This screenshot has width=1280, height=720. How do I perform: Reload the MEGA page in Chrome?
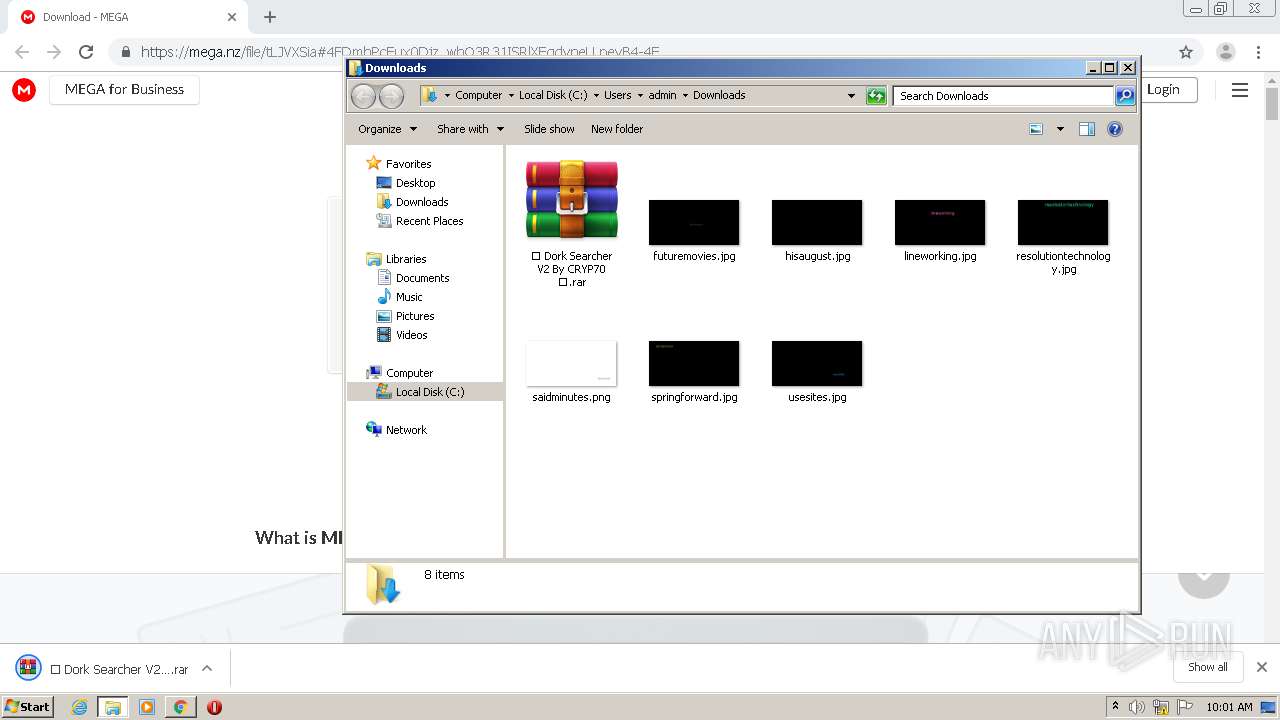click(86, 52)
